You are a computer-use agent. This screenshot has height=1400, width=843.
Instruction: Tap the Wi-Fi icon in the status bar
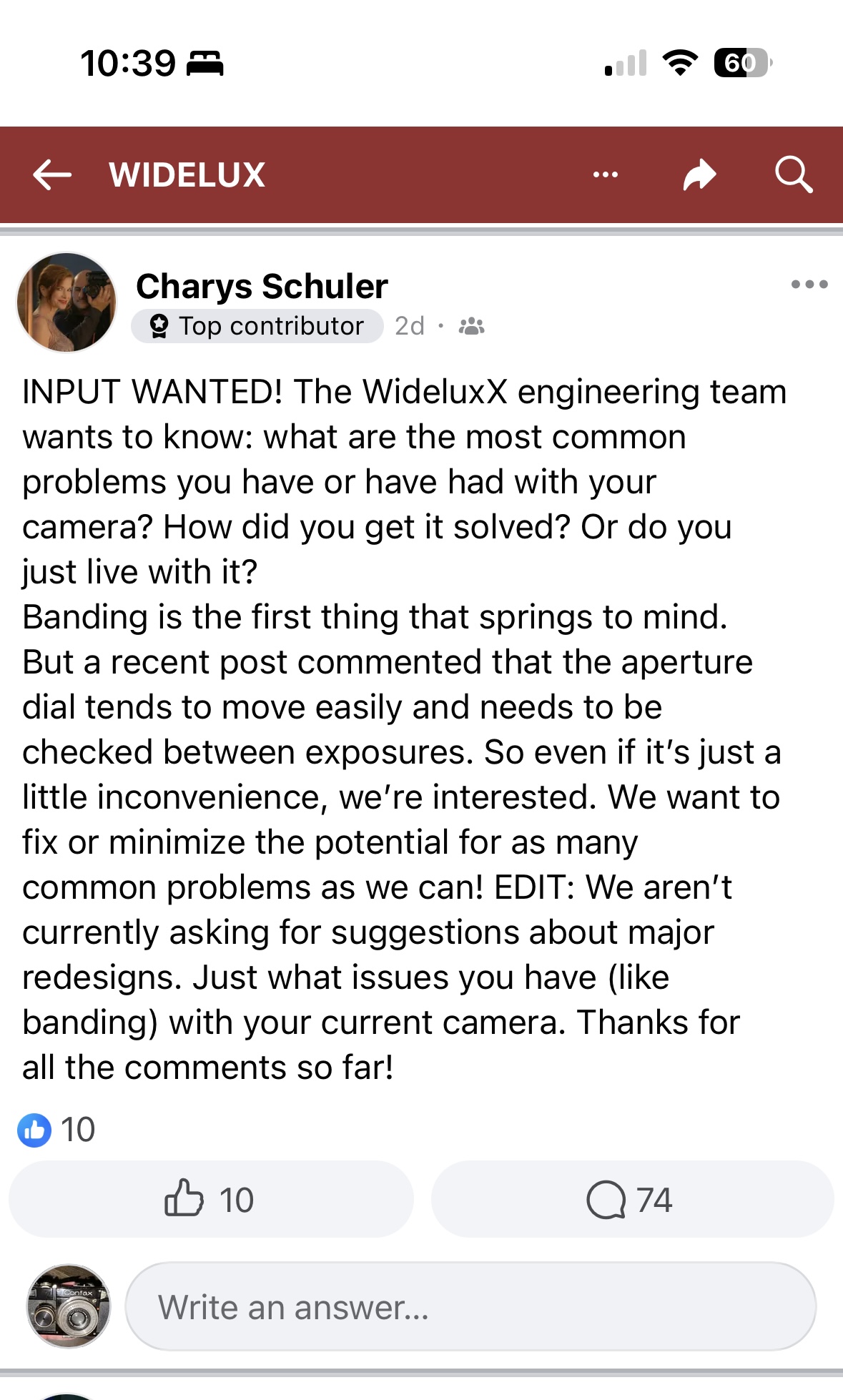tap(680, 63)
